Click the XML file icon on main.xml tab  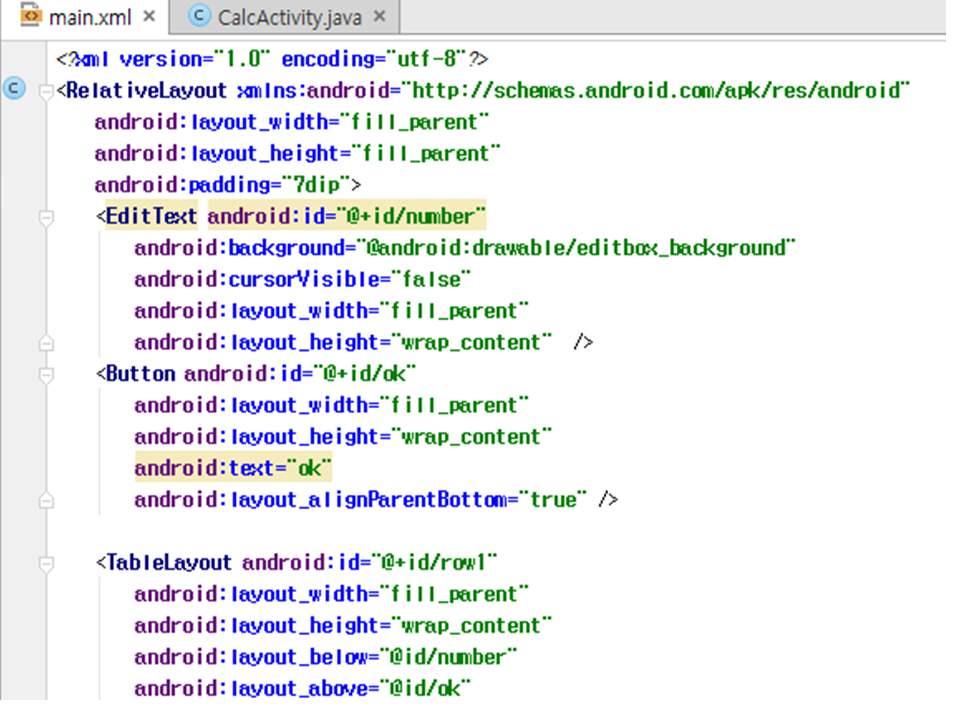coord(30,17)
